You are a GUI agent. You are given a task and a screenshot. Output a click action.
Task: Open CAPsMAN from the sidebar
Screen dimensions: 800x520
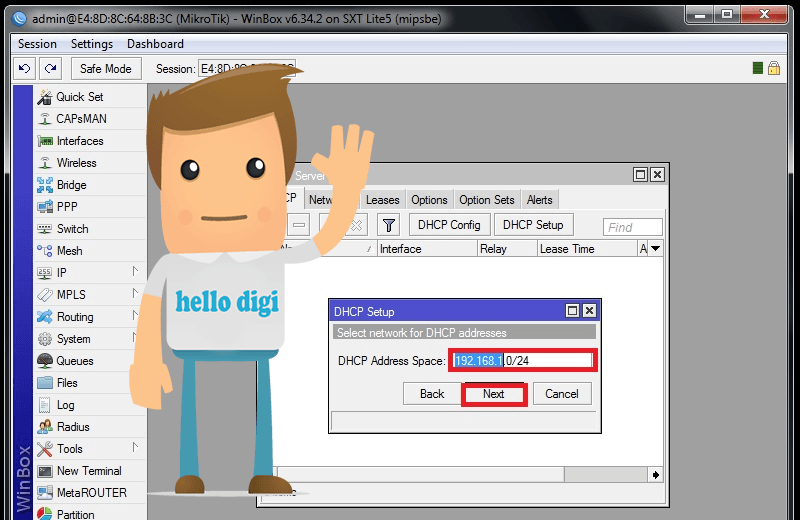pyautogui.click(x=81, y=119)
